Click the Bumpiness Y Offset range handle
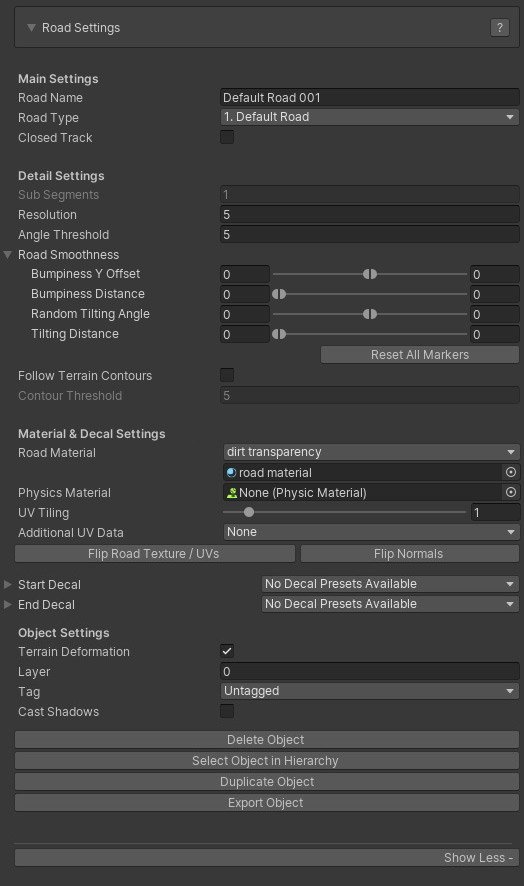This screenshot has height=886, width=524. point(370,274)
